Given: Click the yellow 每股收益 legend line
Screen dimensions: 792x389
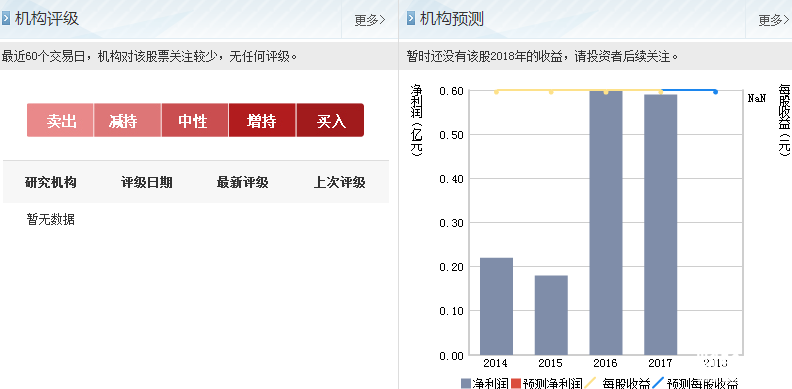Looking at the screenshot, I should (591, 383).
